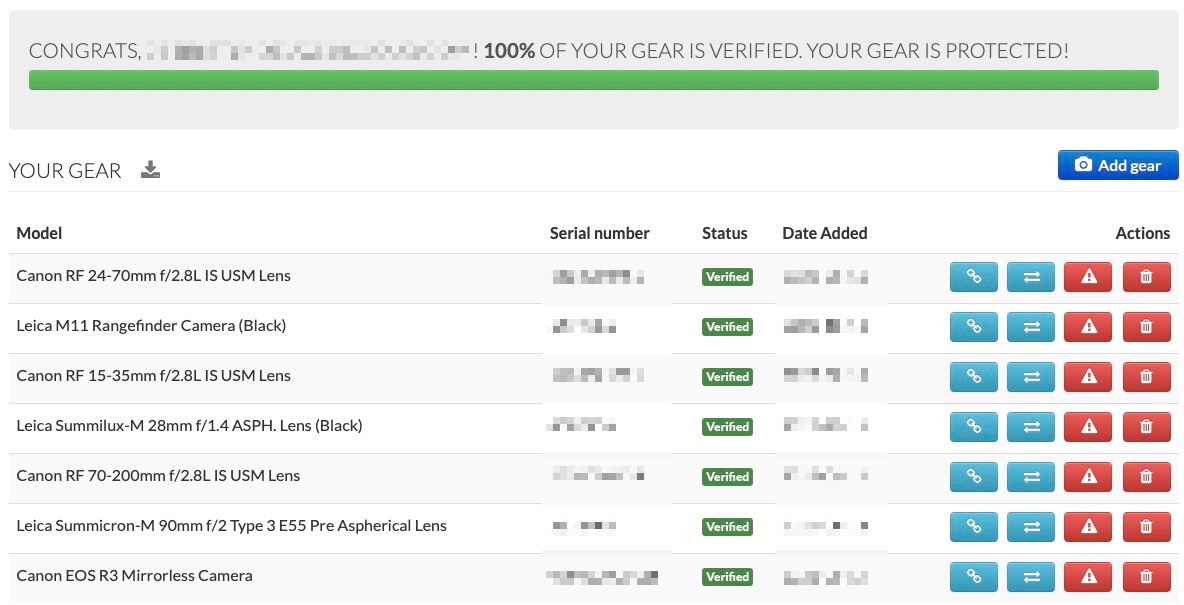Image resolution: width=1184 pixels, height=605 pixels.
Task: Report Canon RF 15-35mm lens via warning icon
Action: (x=1088, y=377)
